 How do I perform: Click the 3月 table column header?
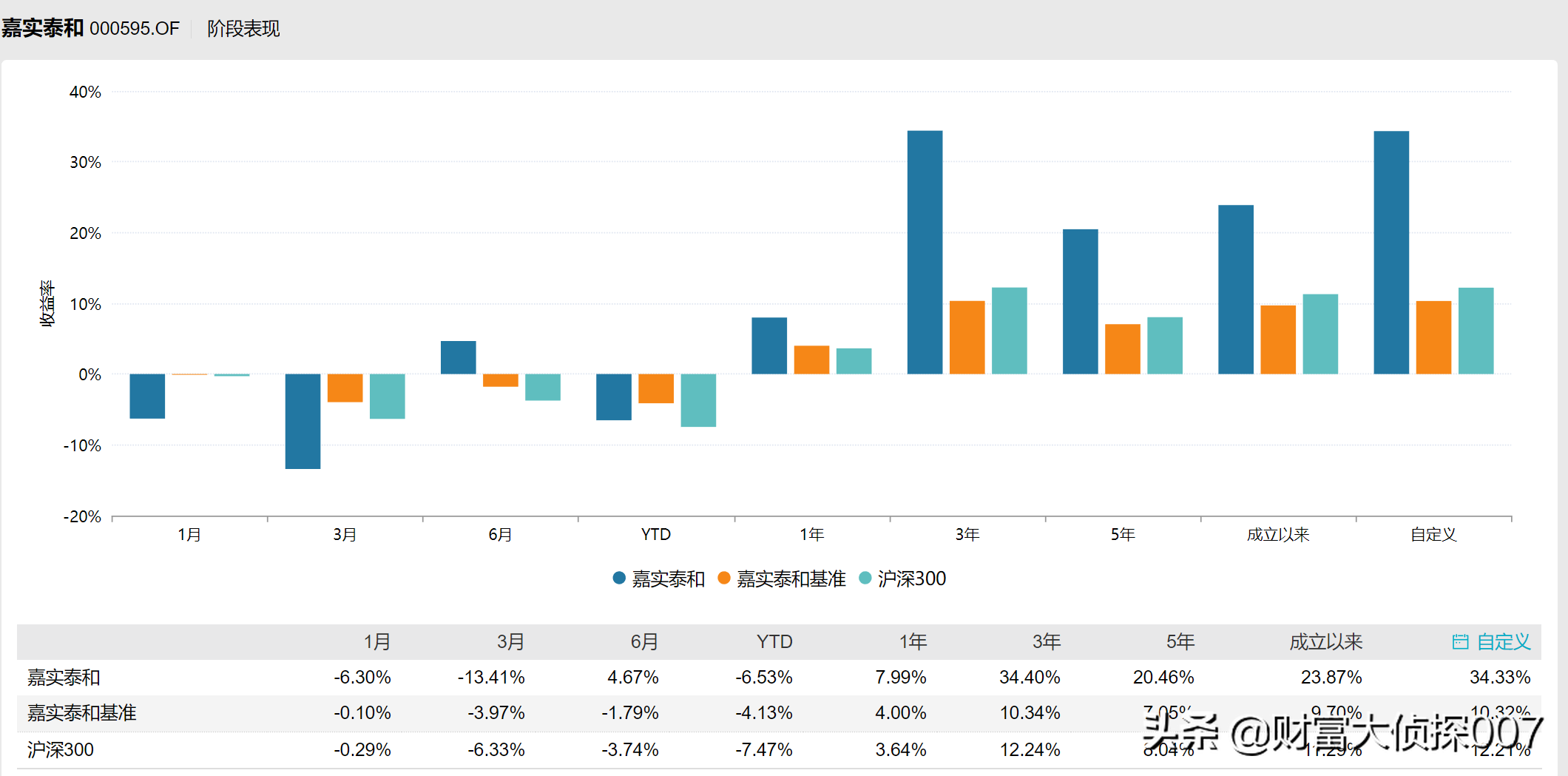[x=511, y=641]
